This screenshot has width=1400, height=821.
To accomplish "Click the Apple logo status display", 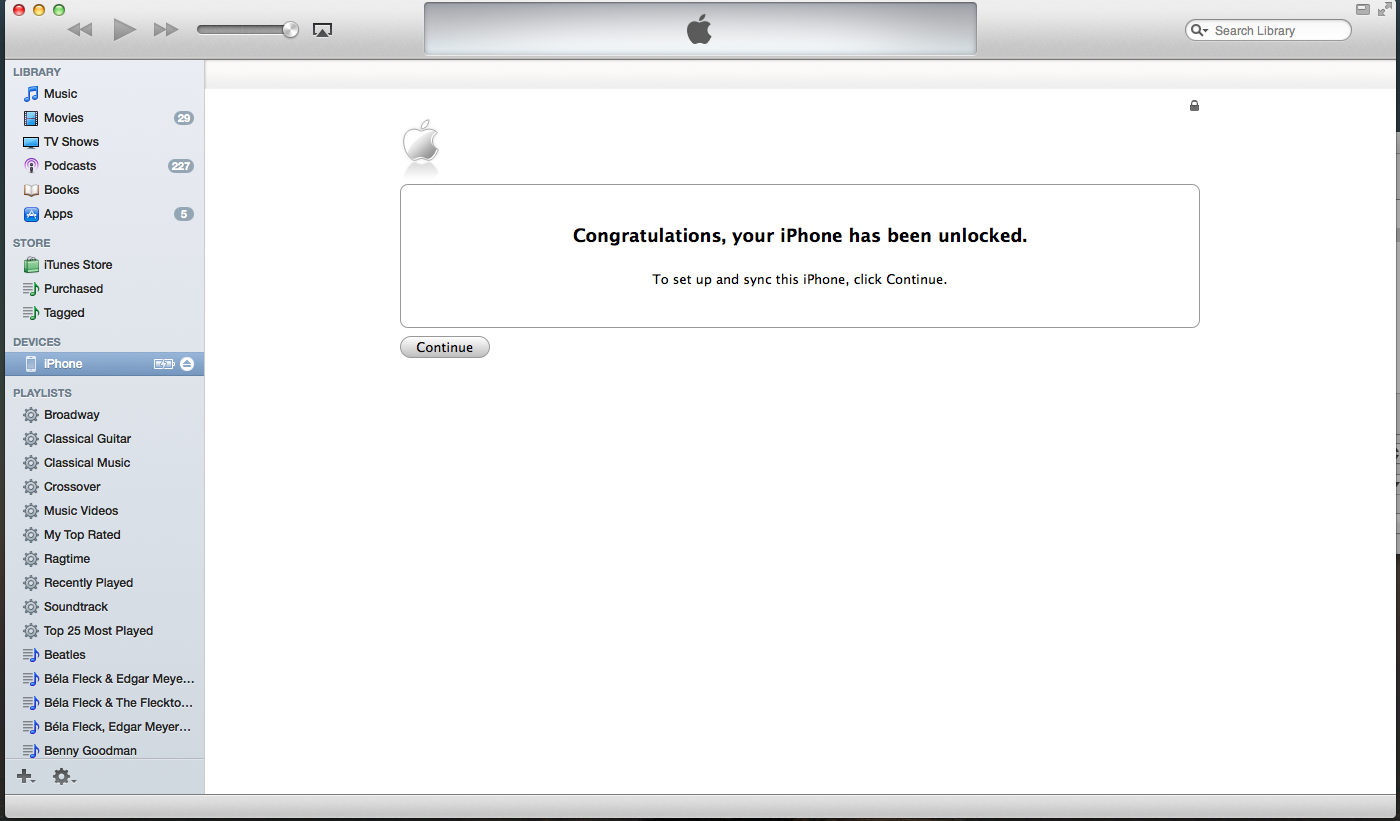I will [700, 29].
